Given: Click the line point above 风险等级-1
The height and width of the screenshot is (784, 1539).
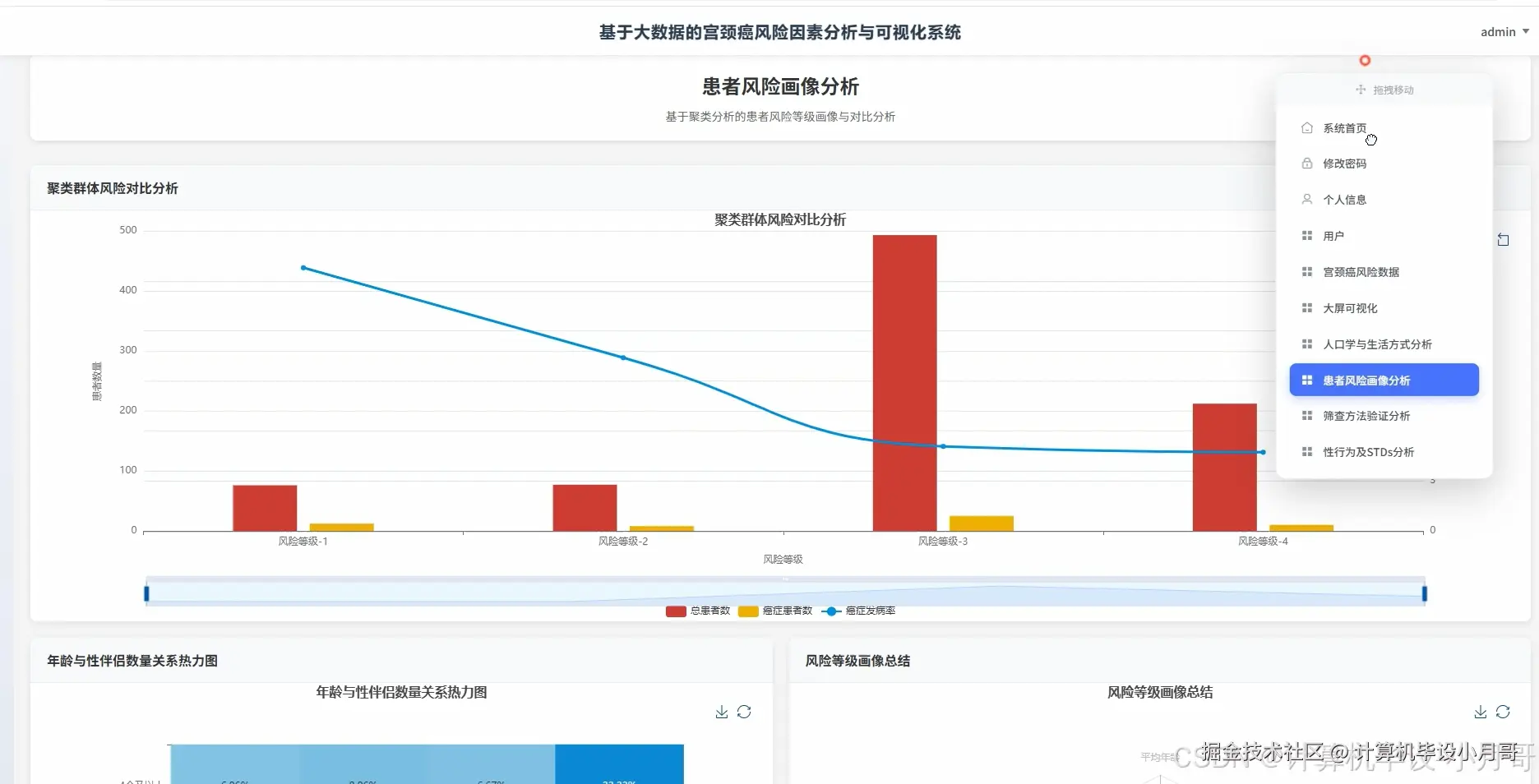Looking at the screenshot, I should click(303, 268).
